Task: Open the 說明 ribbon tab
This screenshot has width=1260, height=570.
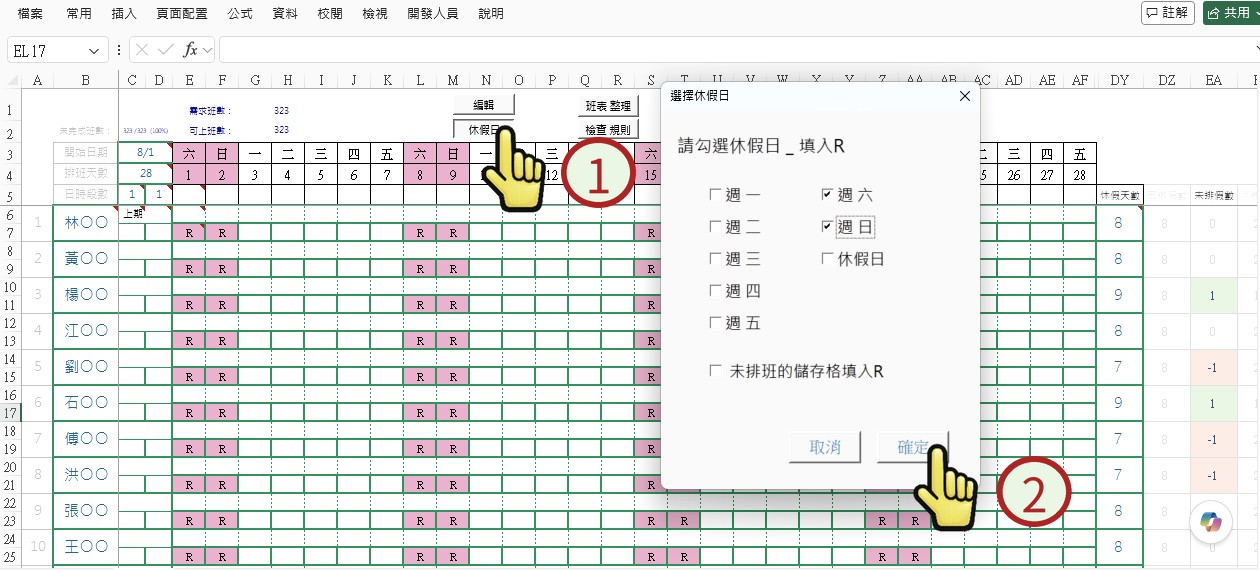Action: (x=491, y=14)
